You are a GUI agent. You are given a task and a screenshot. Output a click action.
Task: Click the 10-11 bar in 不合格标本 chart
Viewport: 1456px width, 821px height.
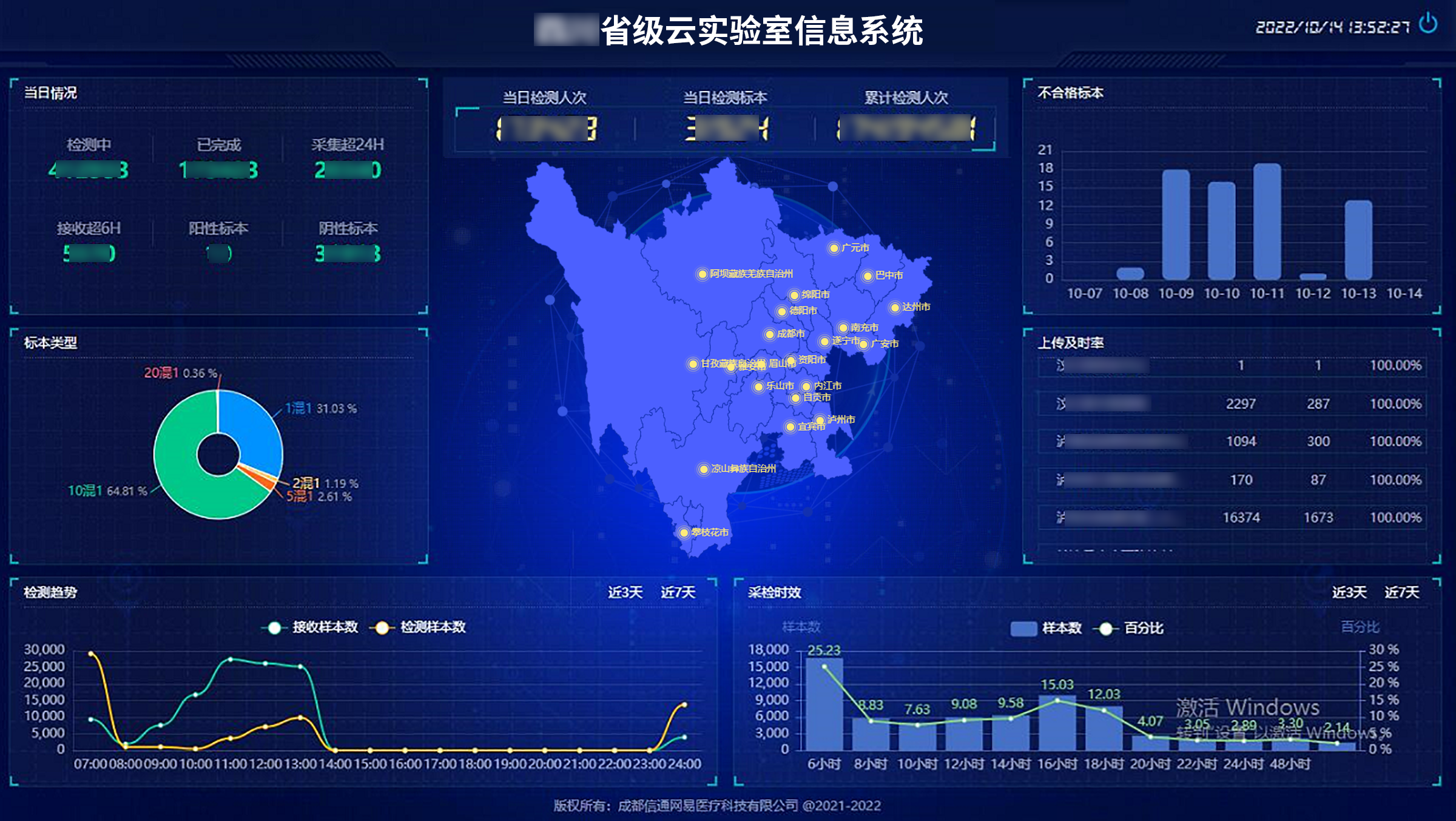click(x=1267, y=221)
